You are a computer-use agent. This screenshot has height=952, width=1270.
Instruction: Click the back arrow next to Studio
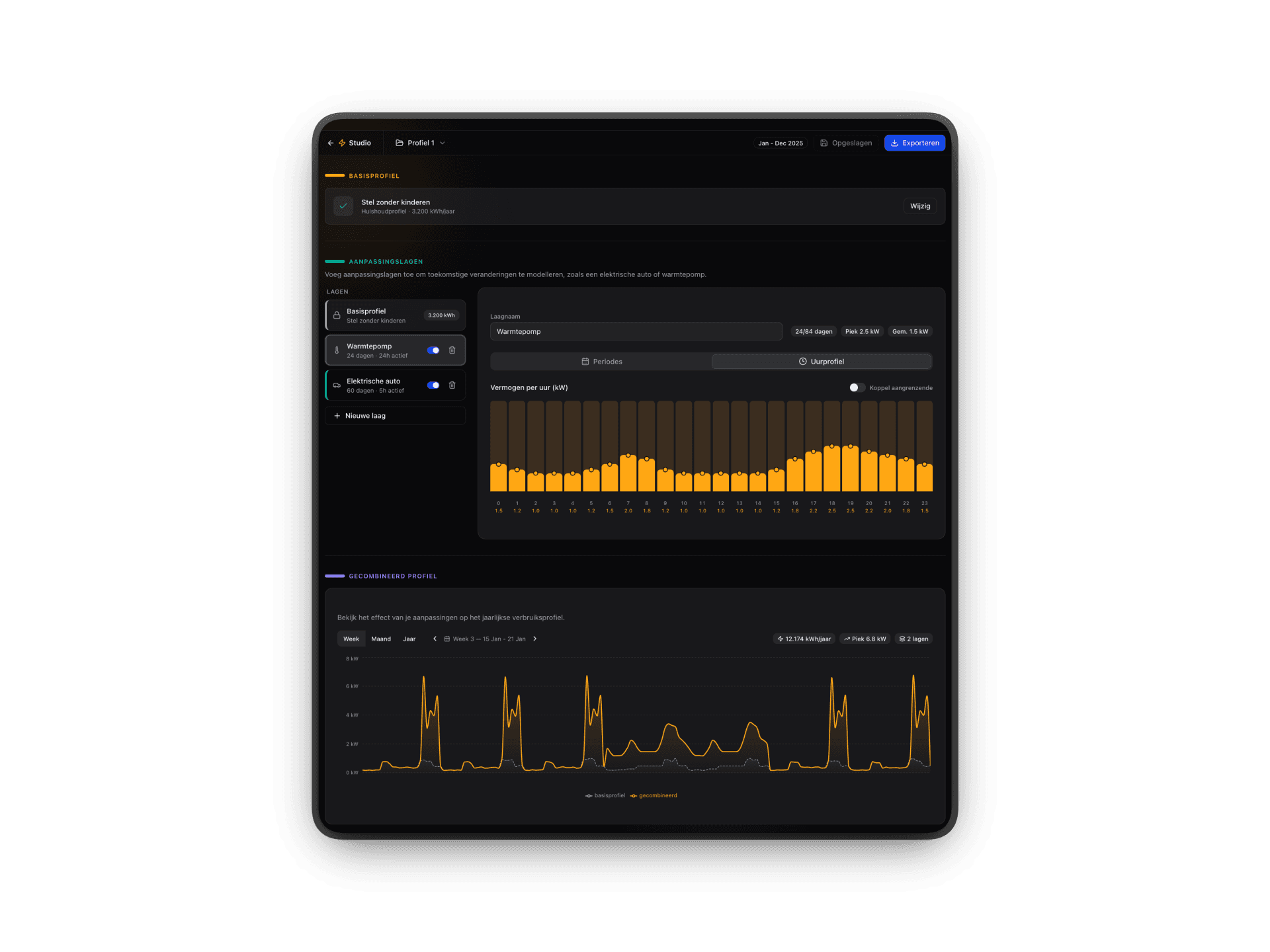coord(331,143)
